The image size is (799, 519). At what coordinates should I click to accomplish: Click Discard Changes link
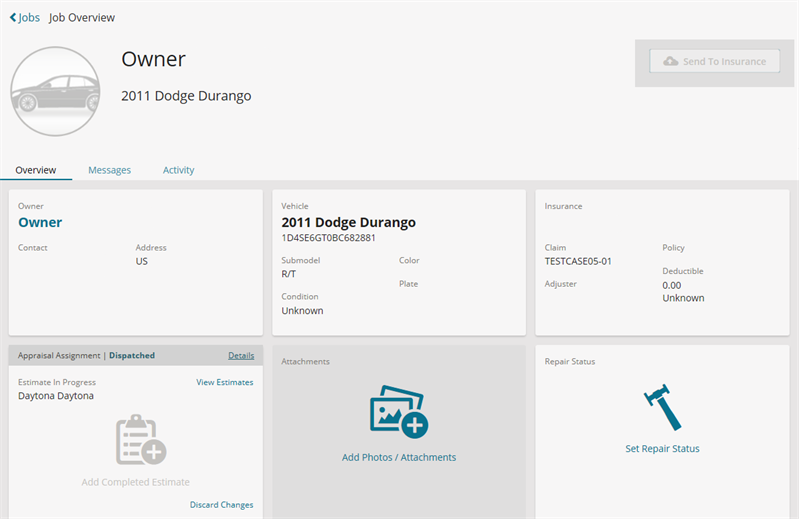click(222, 505)
